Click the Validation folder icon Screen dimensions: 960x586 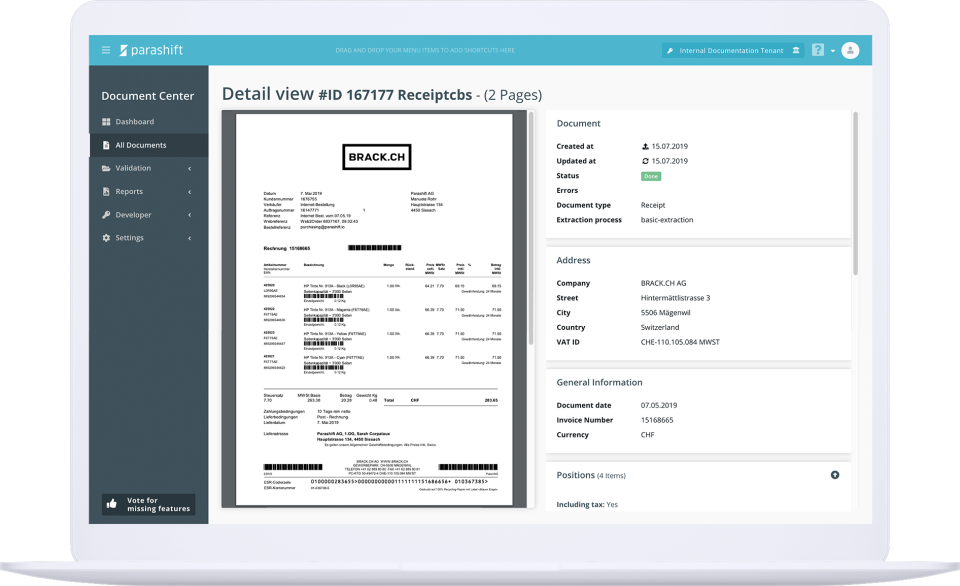pos(106,168)
